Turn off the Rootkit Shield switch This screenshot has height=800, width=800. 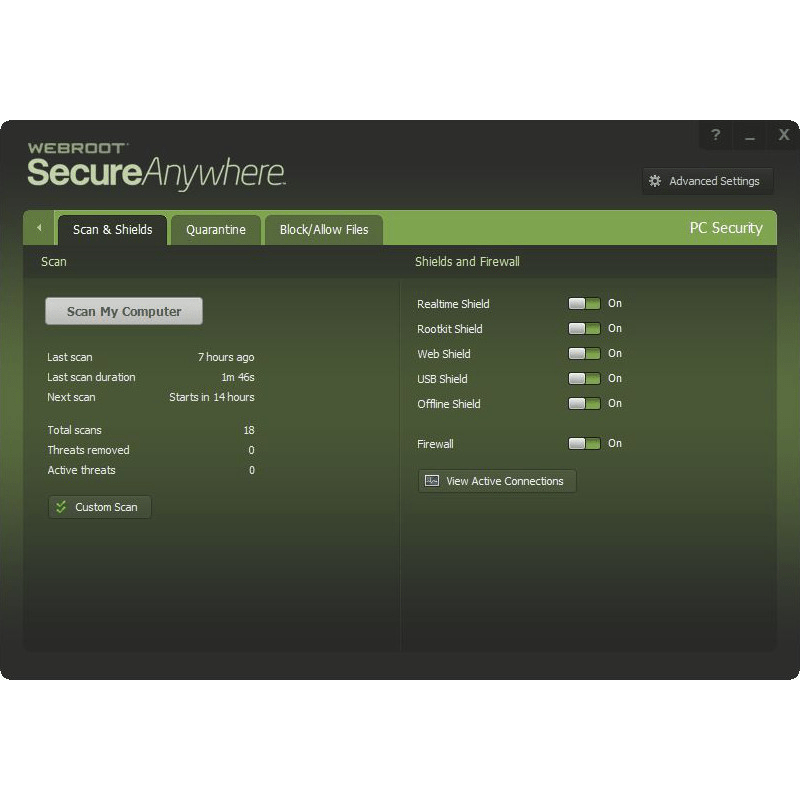(x=584, y=329)
